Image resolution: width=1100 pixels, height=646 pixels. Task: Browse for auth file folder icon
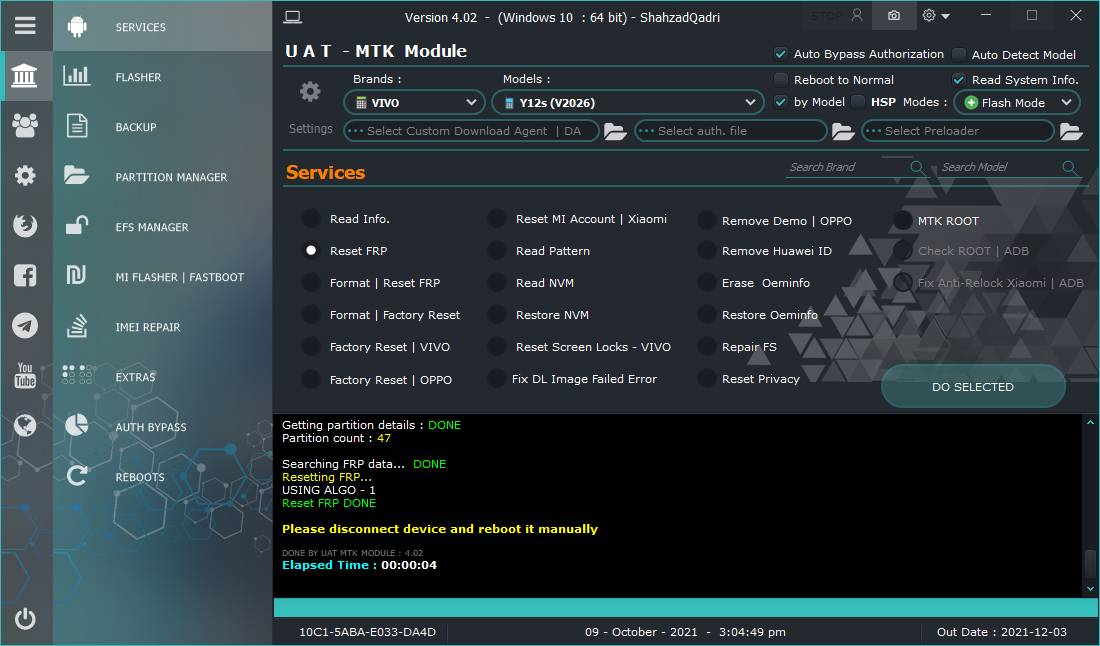pos(843,131)
